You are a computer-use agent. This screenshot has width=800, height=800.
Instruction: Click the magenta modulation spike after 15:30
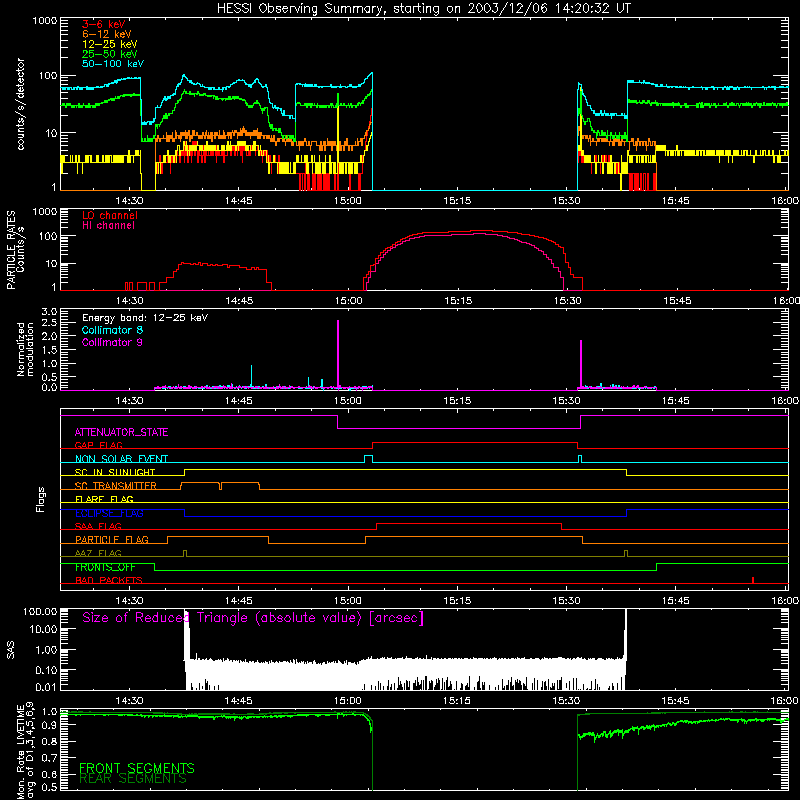point(581,364)
